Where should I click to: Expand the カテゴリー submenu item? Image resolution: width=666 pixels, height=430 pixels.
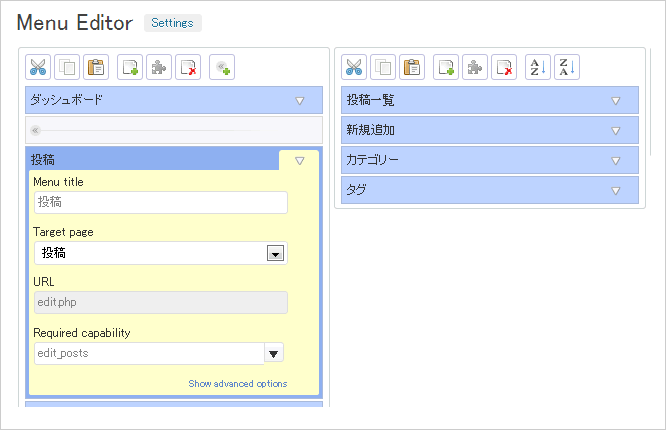615,161
